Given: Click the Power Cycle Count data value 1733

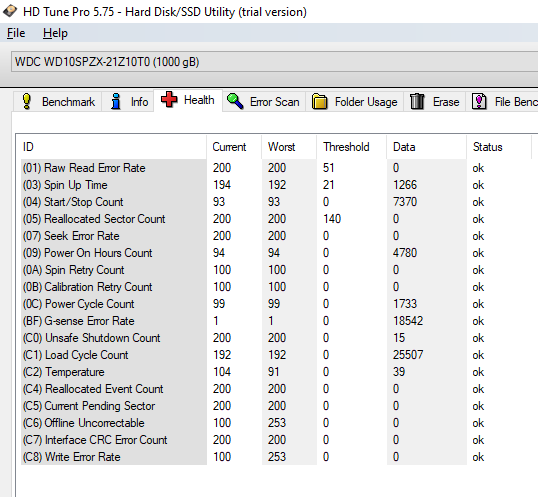Looking at the screenshot, I should click(x=405, y=304).
